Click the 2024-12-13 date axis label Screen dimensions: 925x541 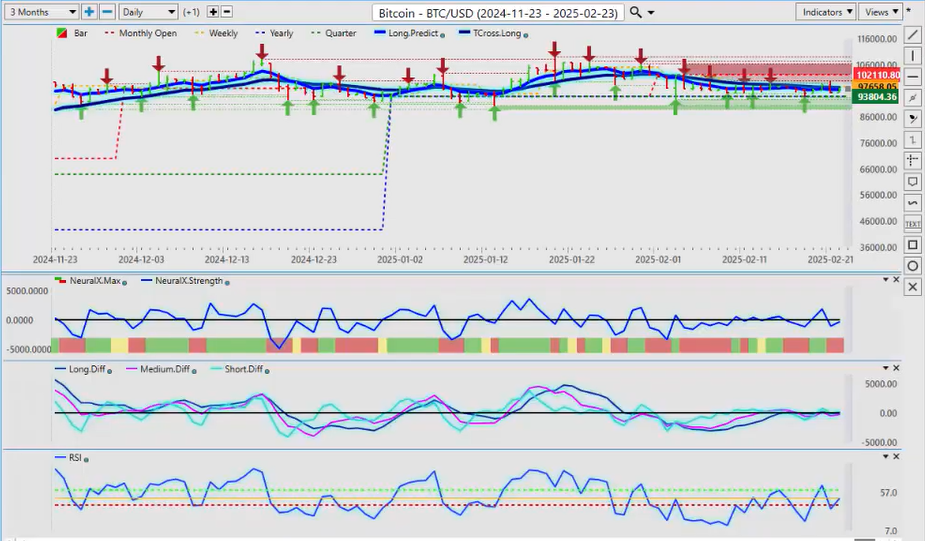click(x=227, y=260)
